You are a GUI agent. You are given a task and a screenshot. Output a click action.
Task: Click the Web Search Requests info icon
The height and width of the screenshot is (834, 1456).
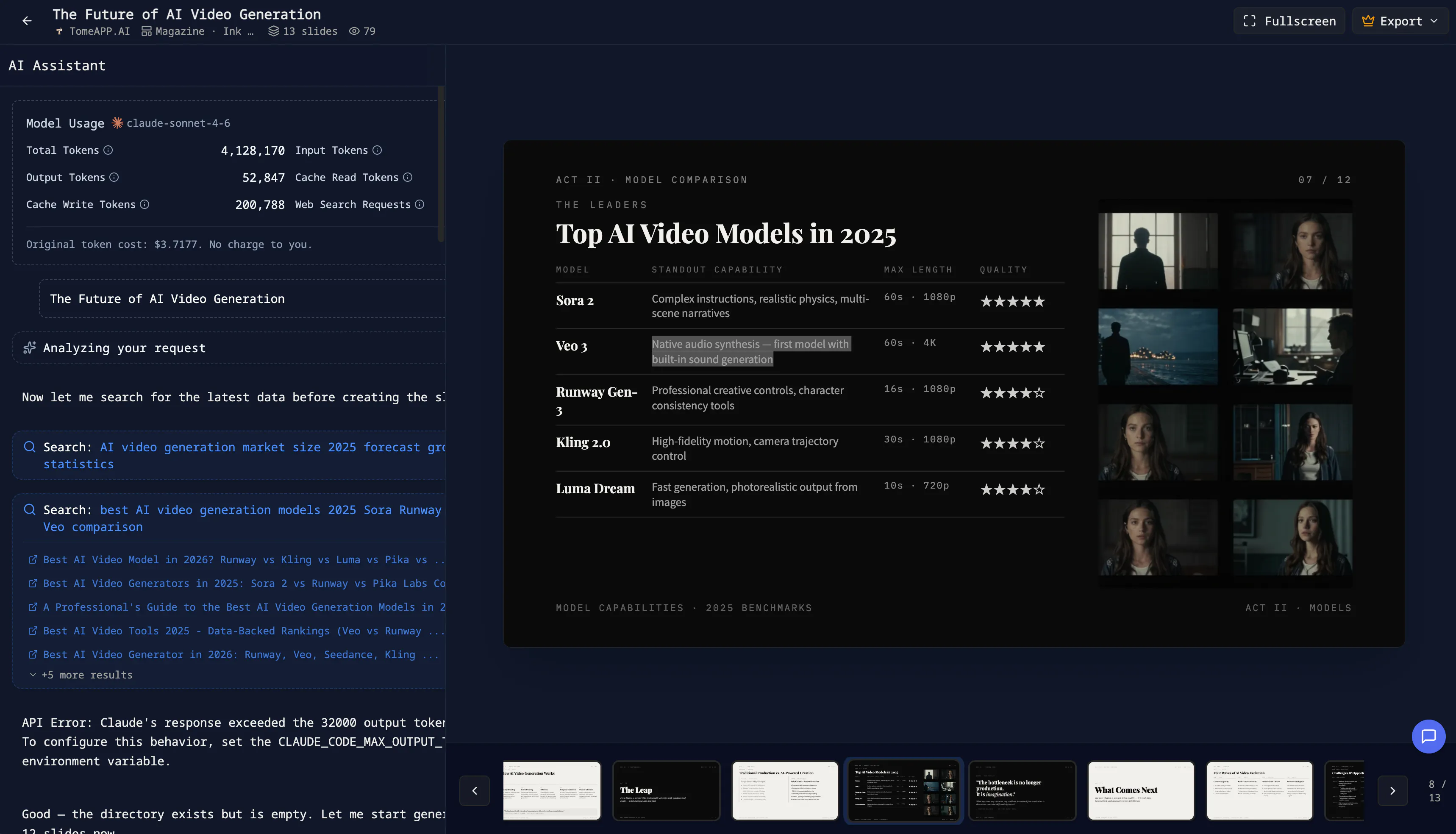point(420,205)
